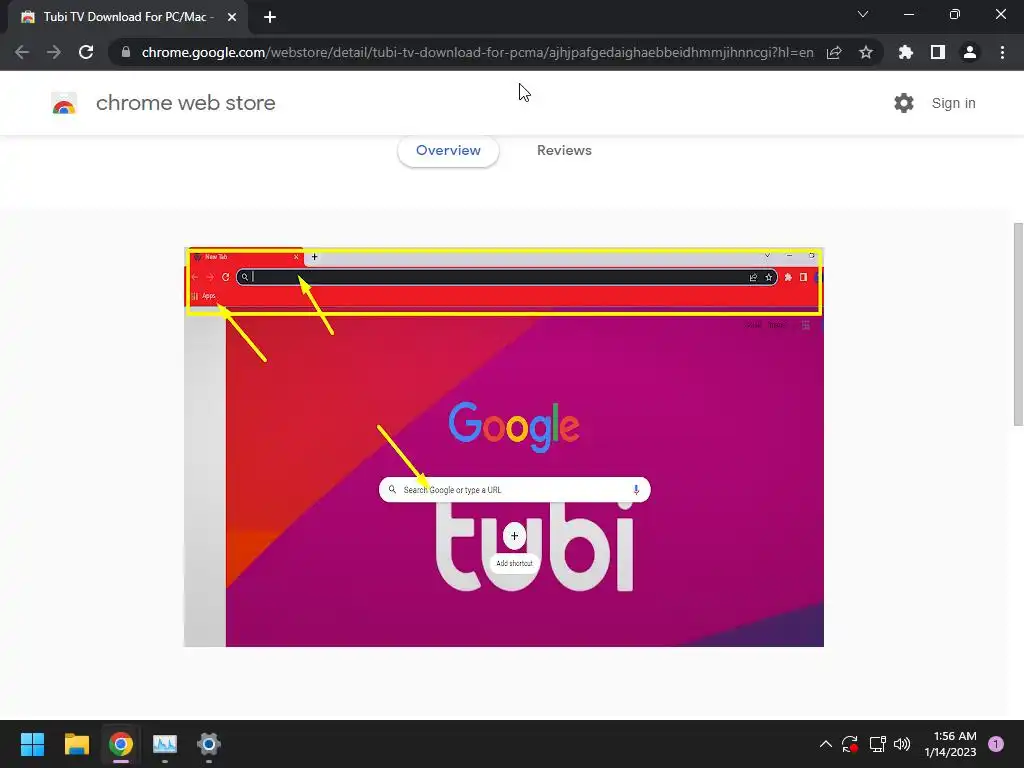Show hidden system tray icons
This screenshot has width=1024, height=768.
coord(825,744)
